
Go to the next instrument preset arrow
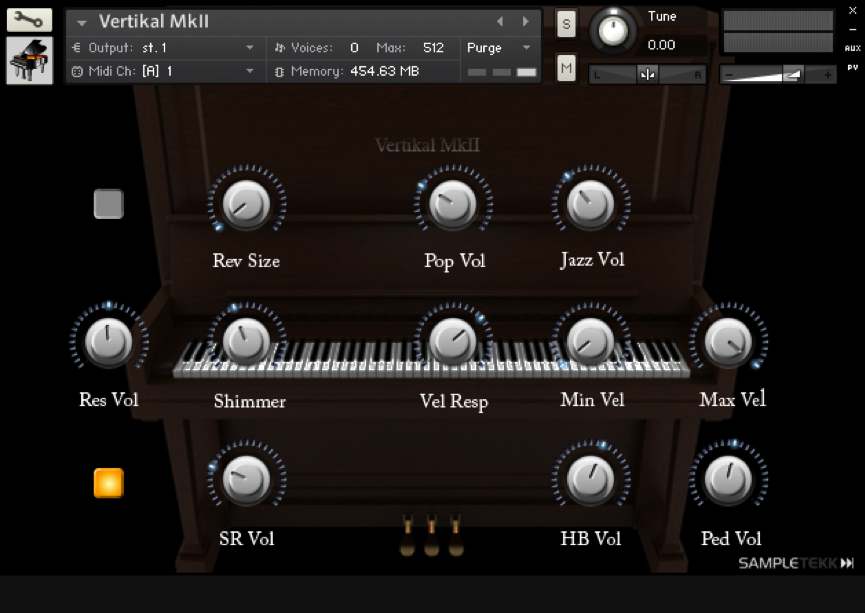(525, 22)
